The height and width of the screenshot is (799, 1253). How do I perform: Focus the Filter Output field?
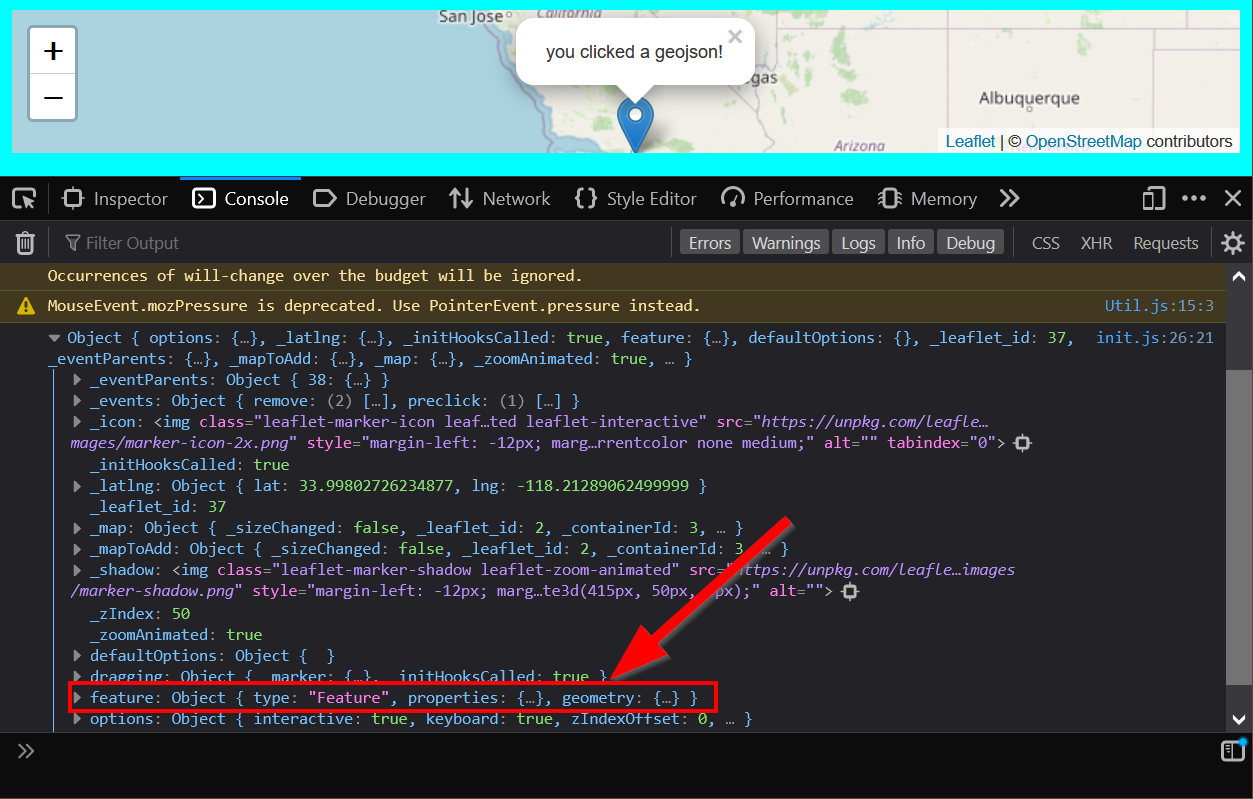(360, 243)
